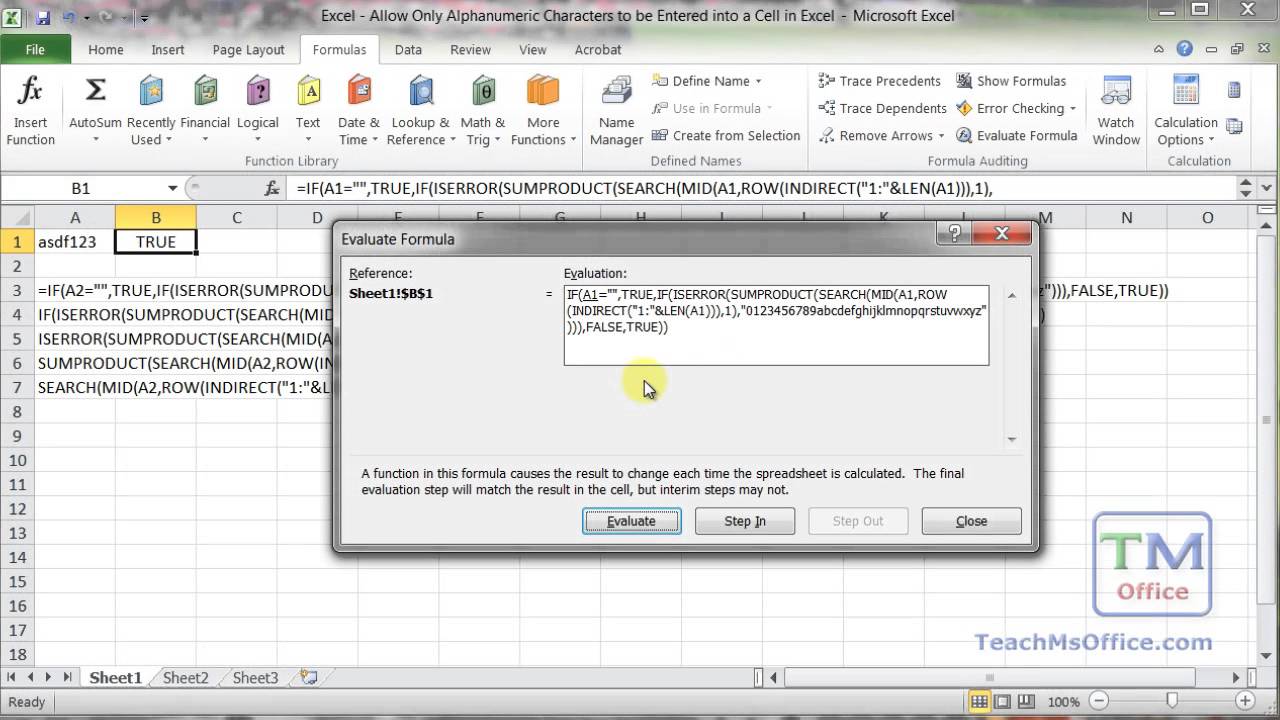Switch to the Review ribbon tab
This screenshot has width=1280, height=720.
pyautogui.click(x=470, y=49)
